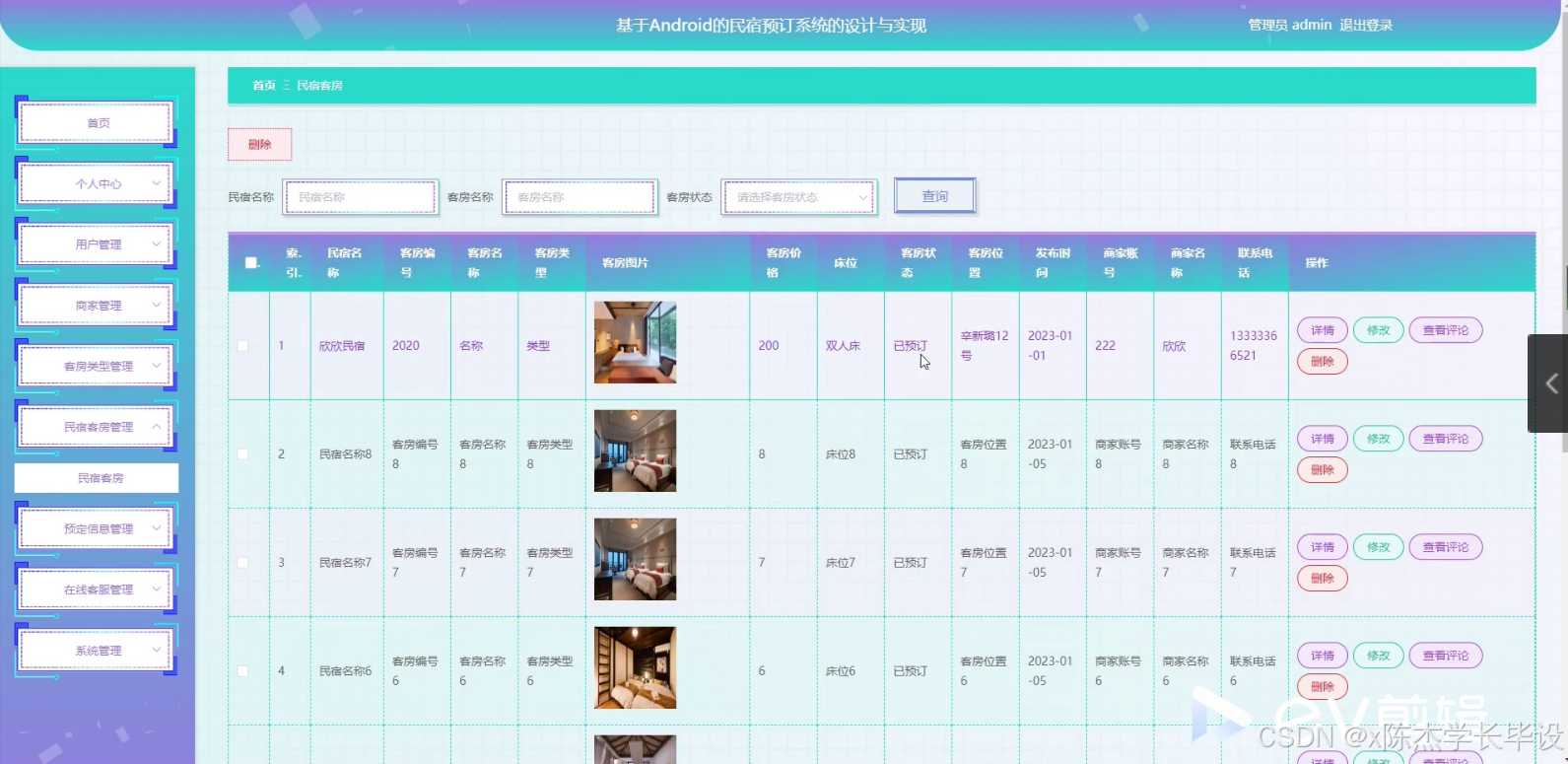This screenshot has width=1568, height=764.
Task: Open room photo thumbnail for 民宿名称8
Action: coord(636,451)
